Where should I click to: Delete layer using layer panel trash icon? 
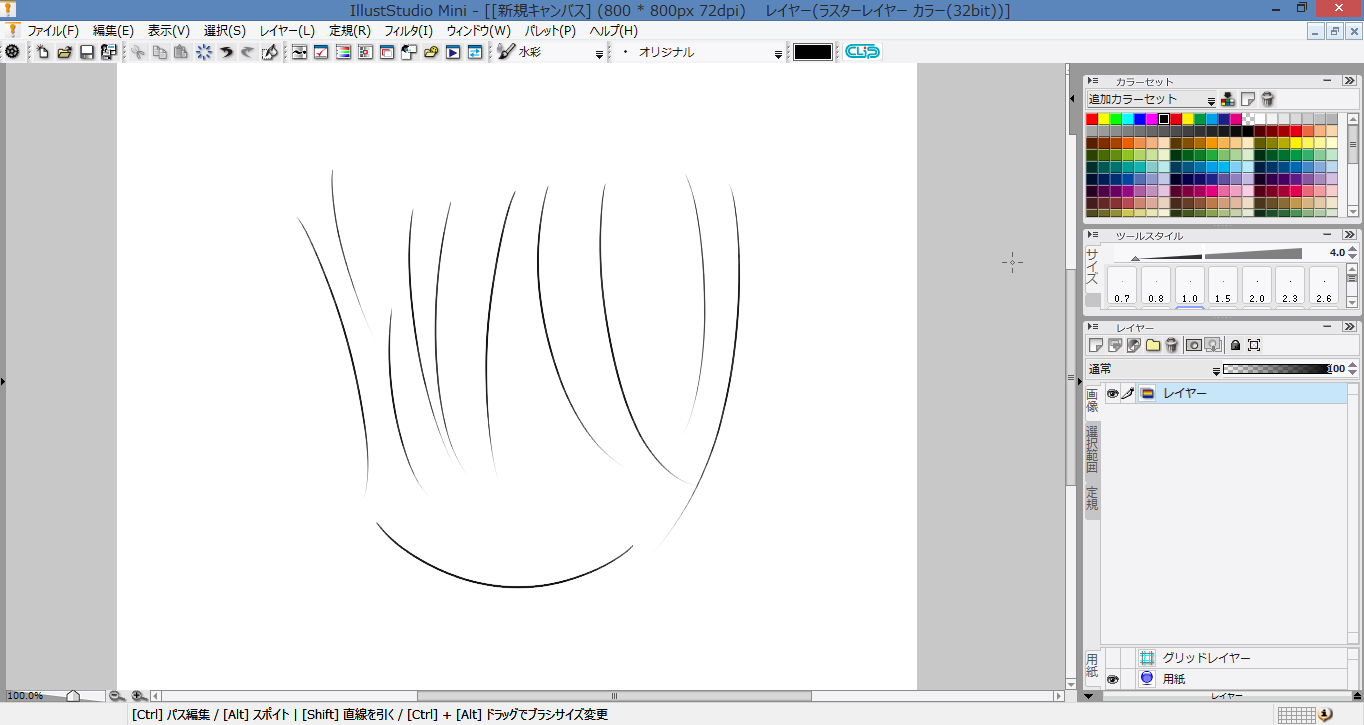coord(1171,345)
